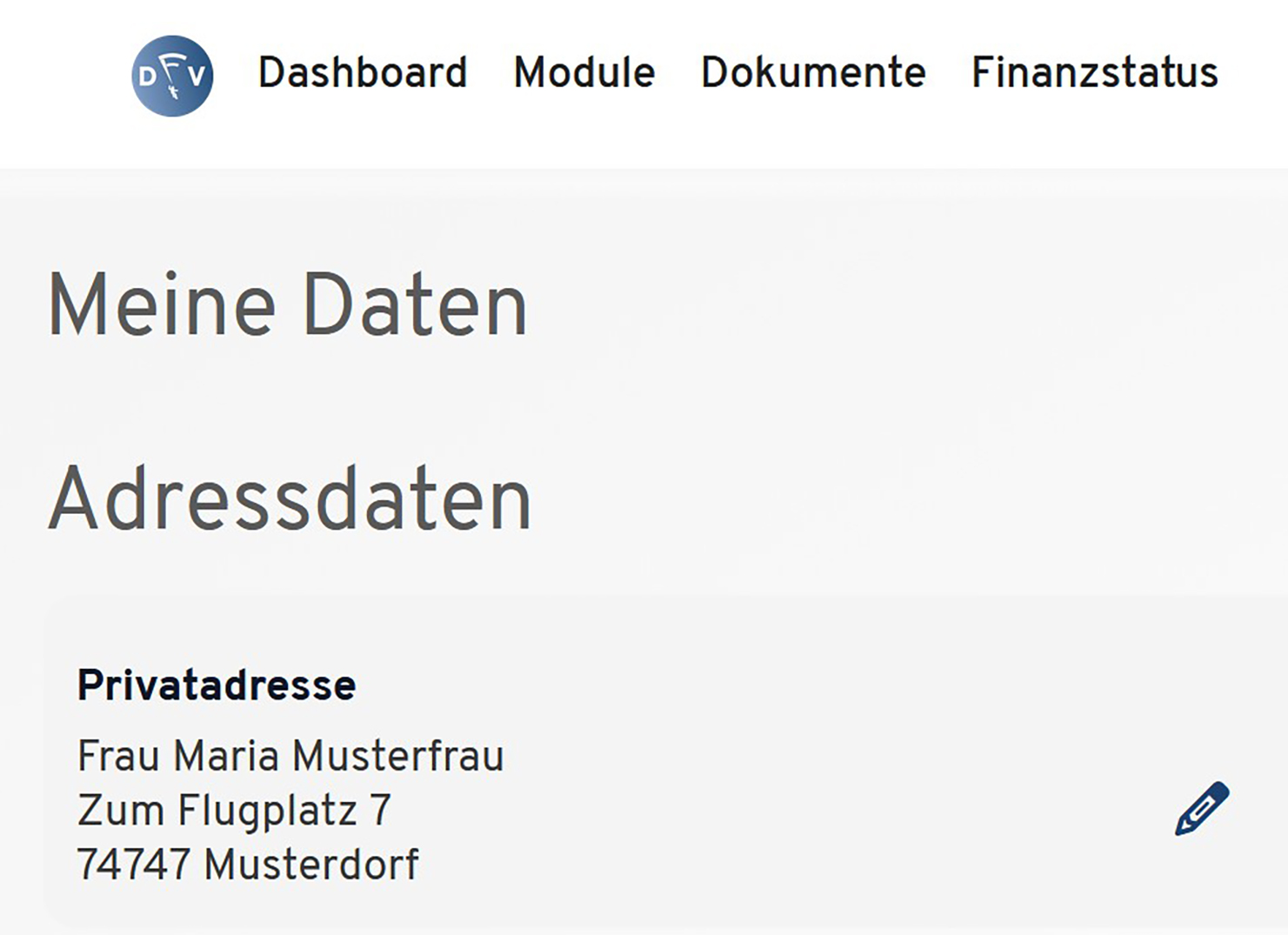Click the street name "Flugplatz"

(267, 811)
